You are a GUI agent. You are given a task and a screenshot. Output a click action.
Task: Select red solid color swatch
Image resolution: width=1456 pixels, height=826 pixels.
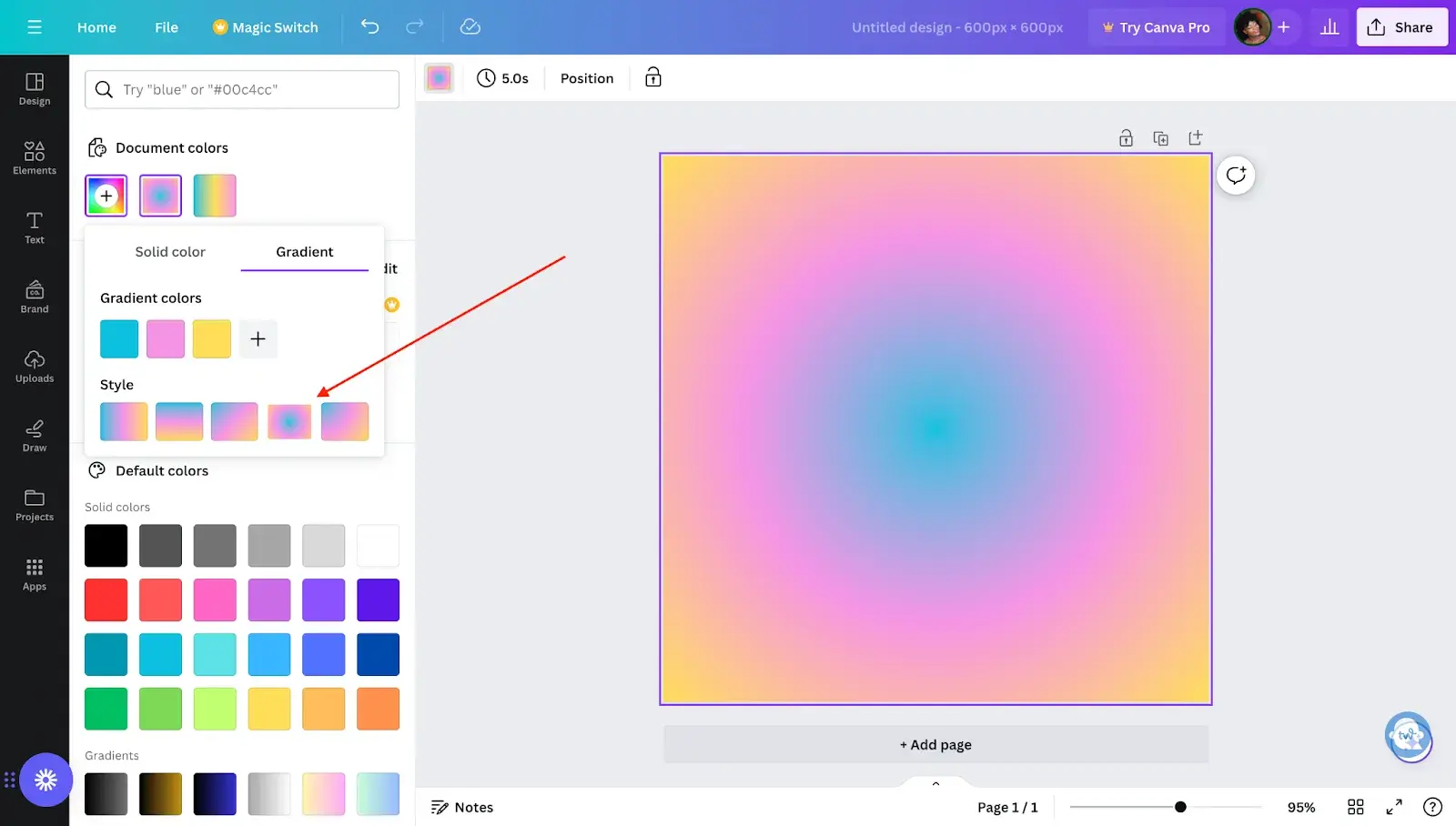click(x=106, y=600)
